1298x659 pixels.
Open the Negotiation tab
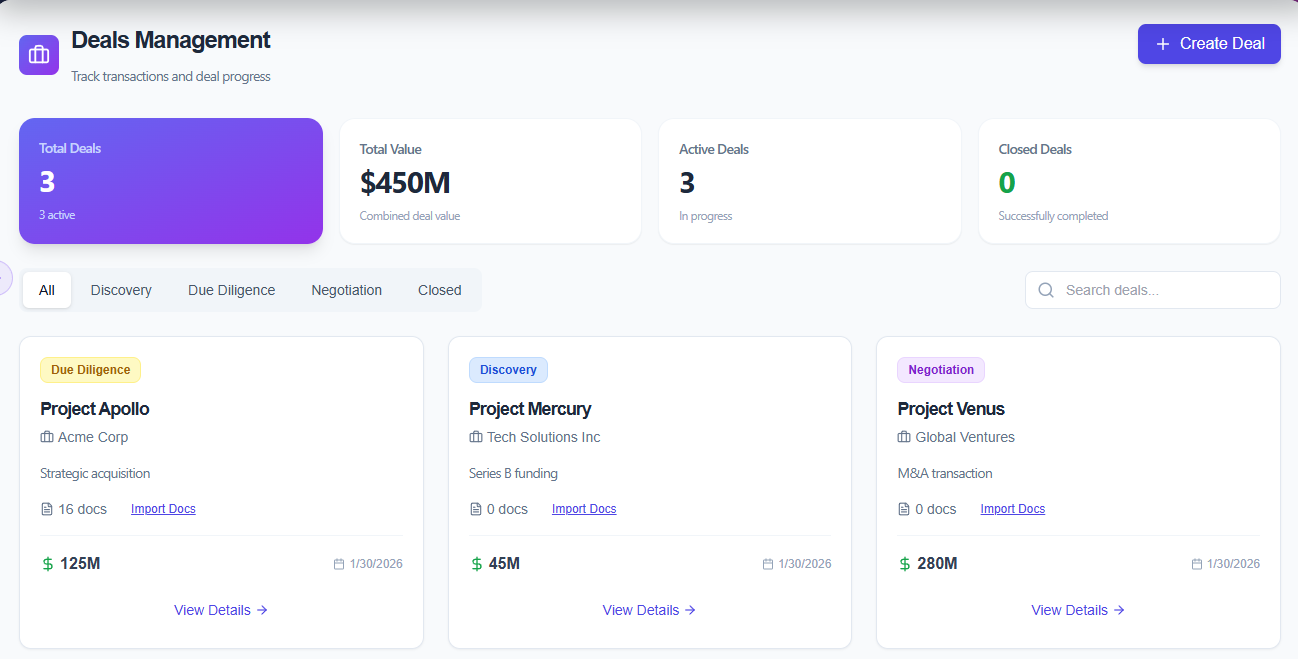coord(346,290)
